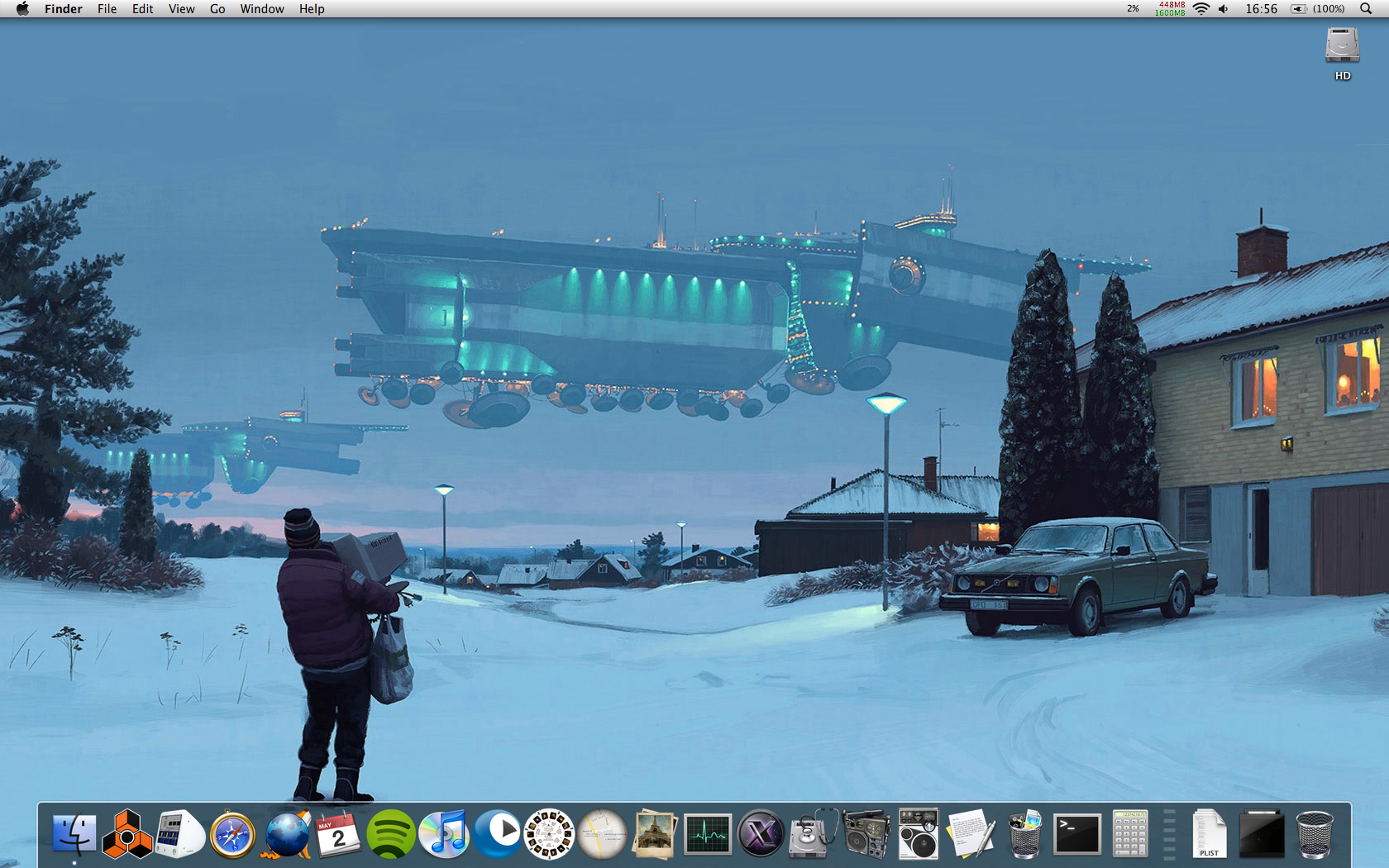Screen dimensions: 1389x868
Task: Open Calculator from the dock
Action: (x=1129, y=834)
